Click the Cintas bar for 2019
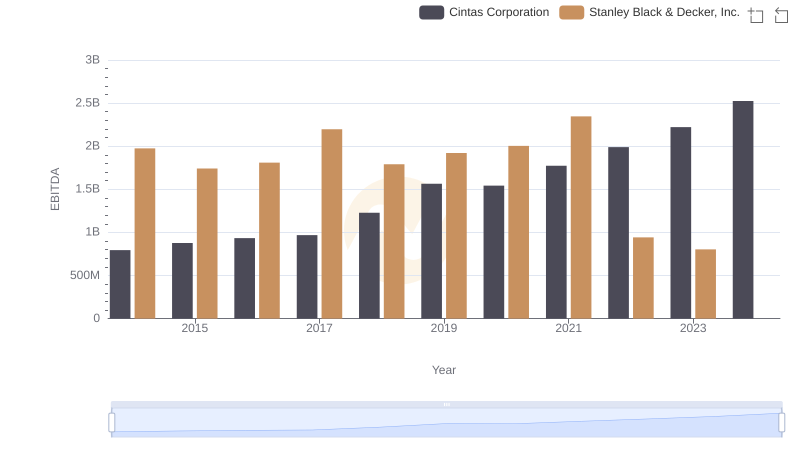The image size is (800, 461). point(432,251)
